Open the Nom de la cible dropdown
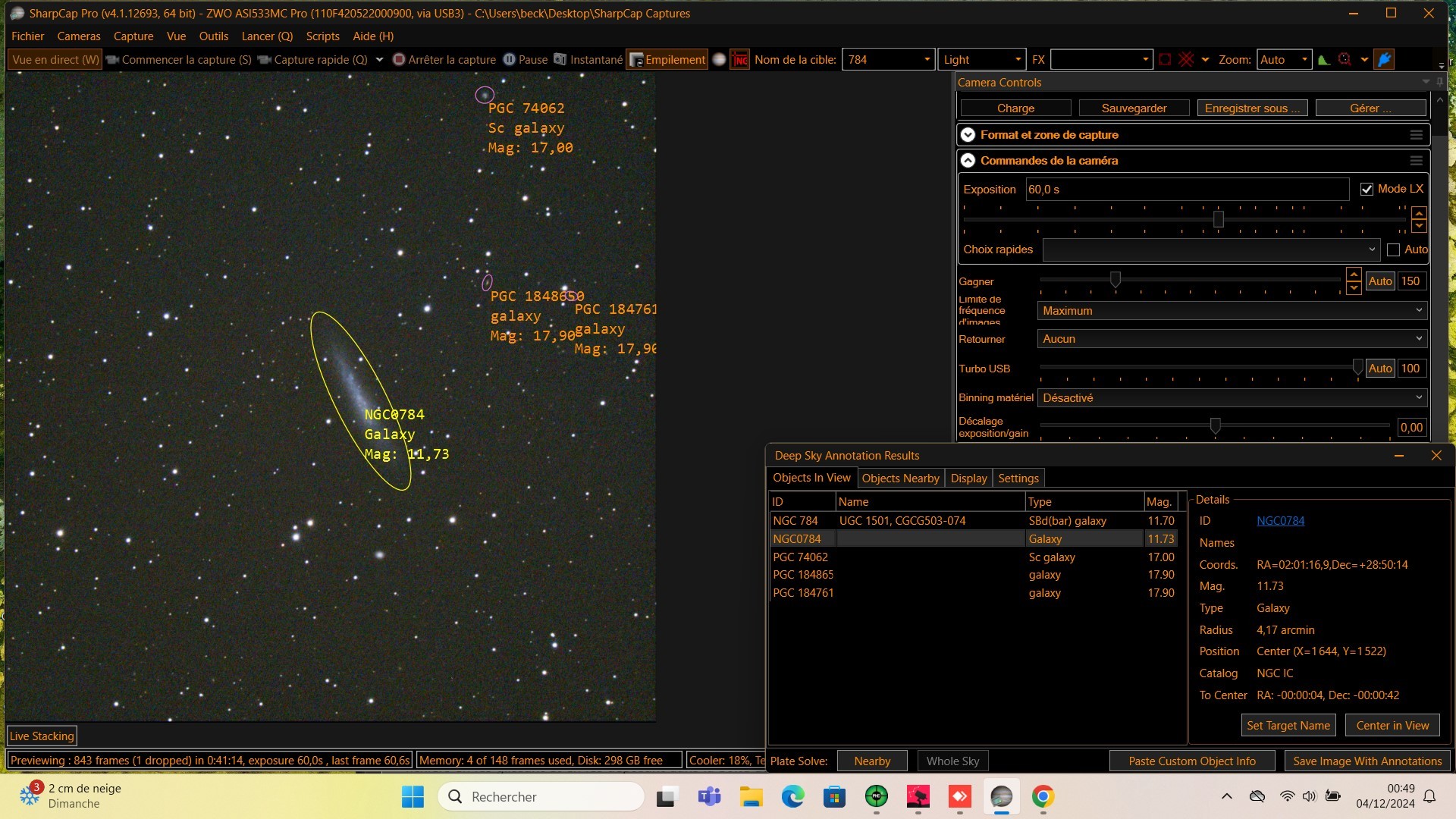 click(x=926, y=60)
